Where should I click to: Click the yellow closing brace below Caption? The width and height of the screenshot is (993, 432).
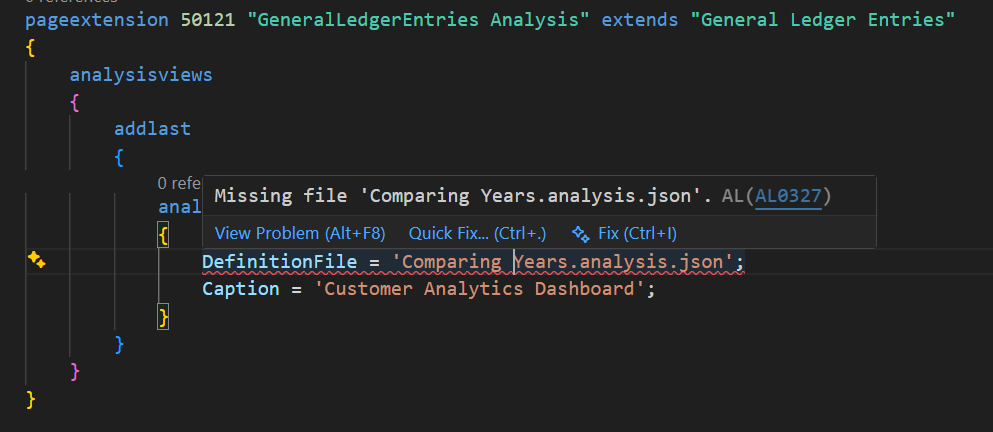[x=163, y=317]
